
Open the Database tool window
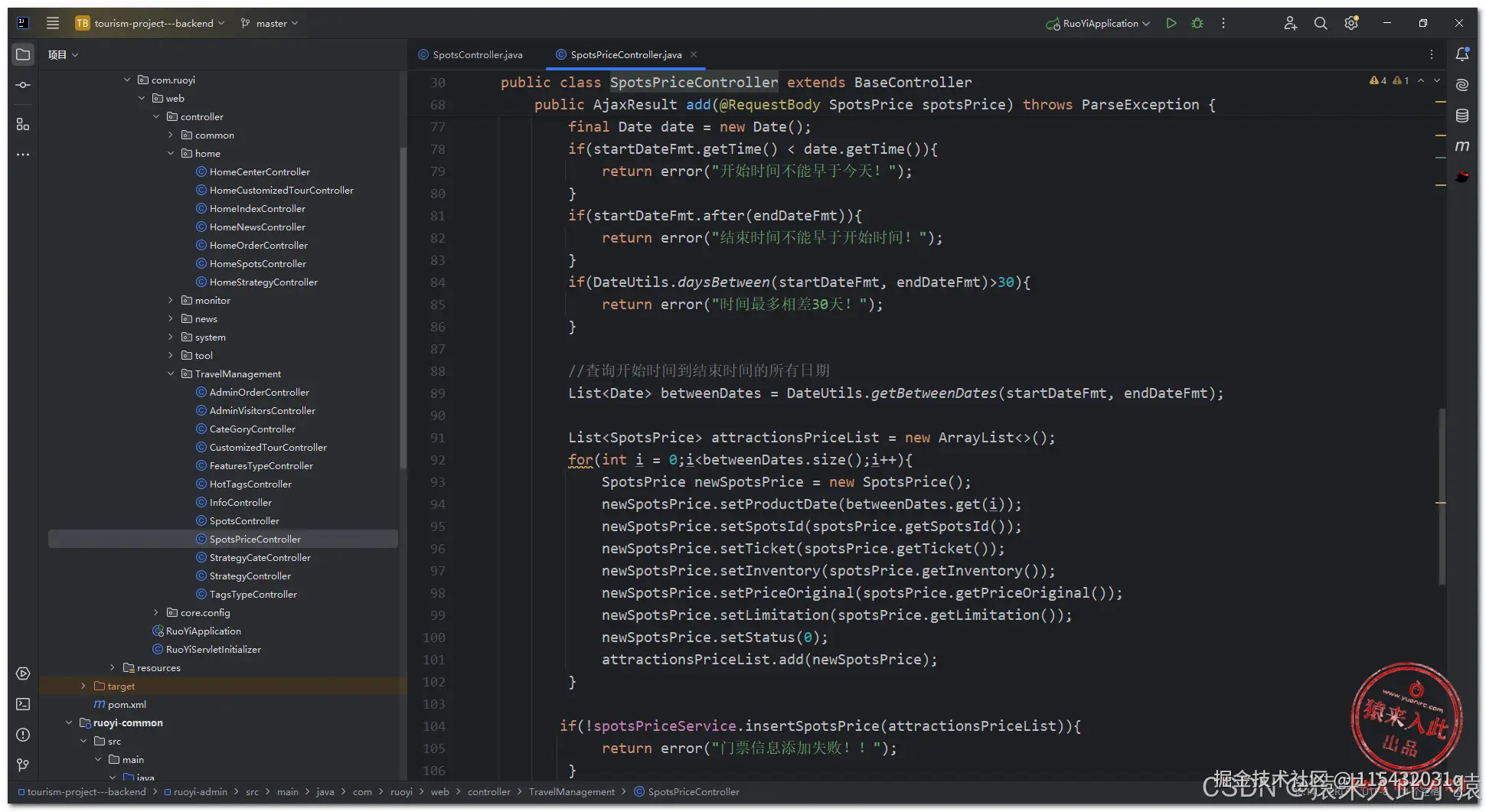1462,116
